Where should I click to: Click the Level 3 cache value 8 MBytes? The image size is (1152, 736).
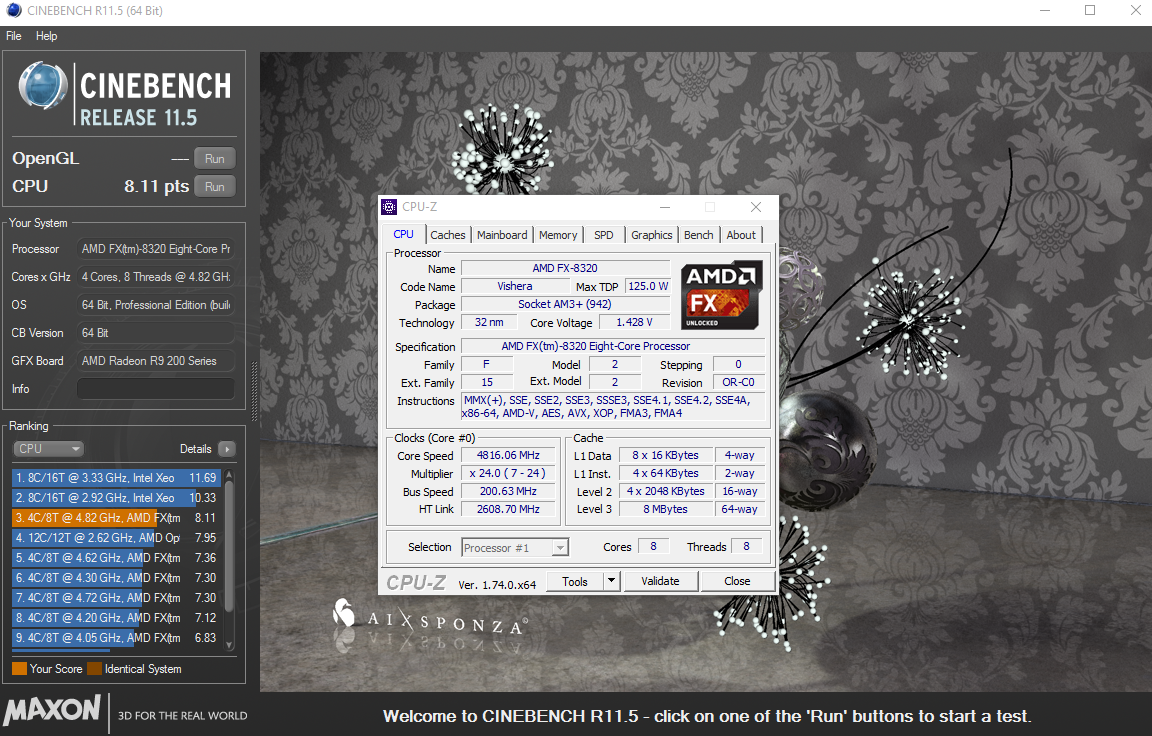pos(666,509)
